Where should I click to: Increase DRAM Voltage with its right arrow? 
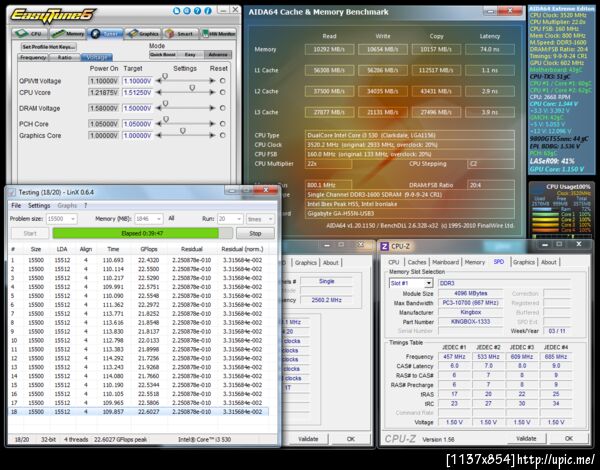[x=212, y=108]
